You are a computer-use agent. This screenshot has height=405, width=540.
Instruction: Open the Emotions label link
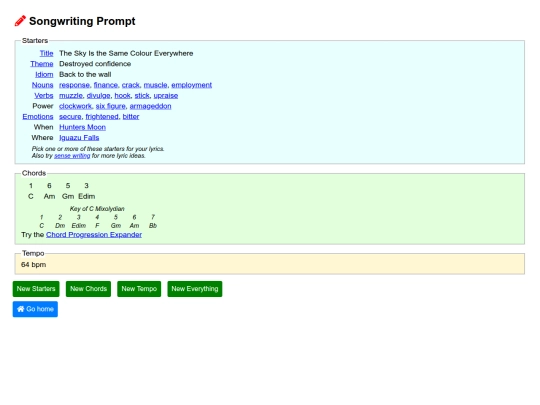(x=38, y=116)
